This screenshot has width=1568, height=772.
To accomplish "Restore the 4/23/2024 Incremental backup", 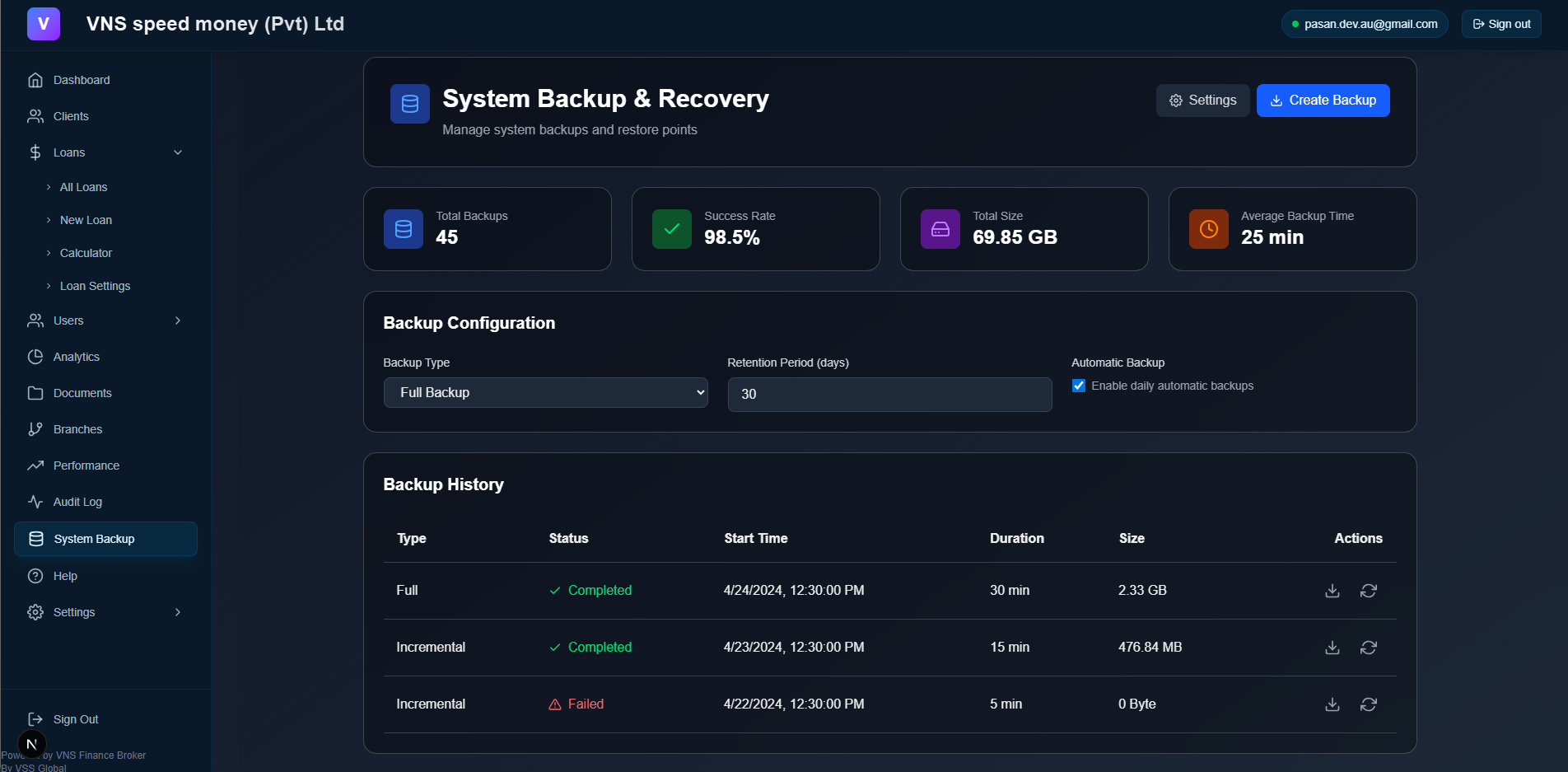I will pyautogui.click(x=1369, y=648).
